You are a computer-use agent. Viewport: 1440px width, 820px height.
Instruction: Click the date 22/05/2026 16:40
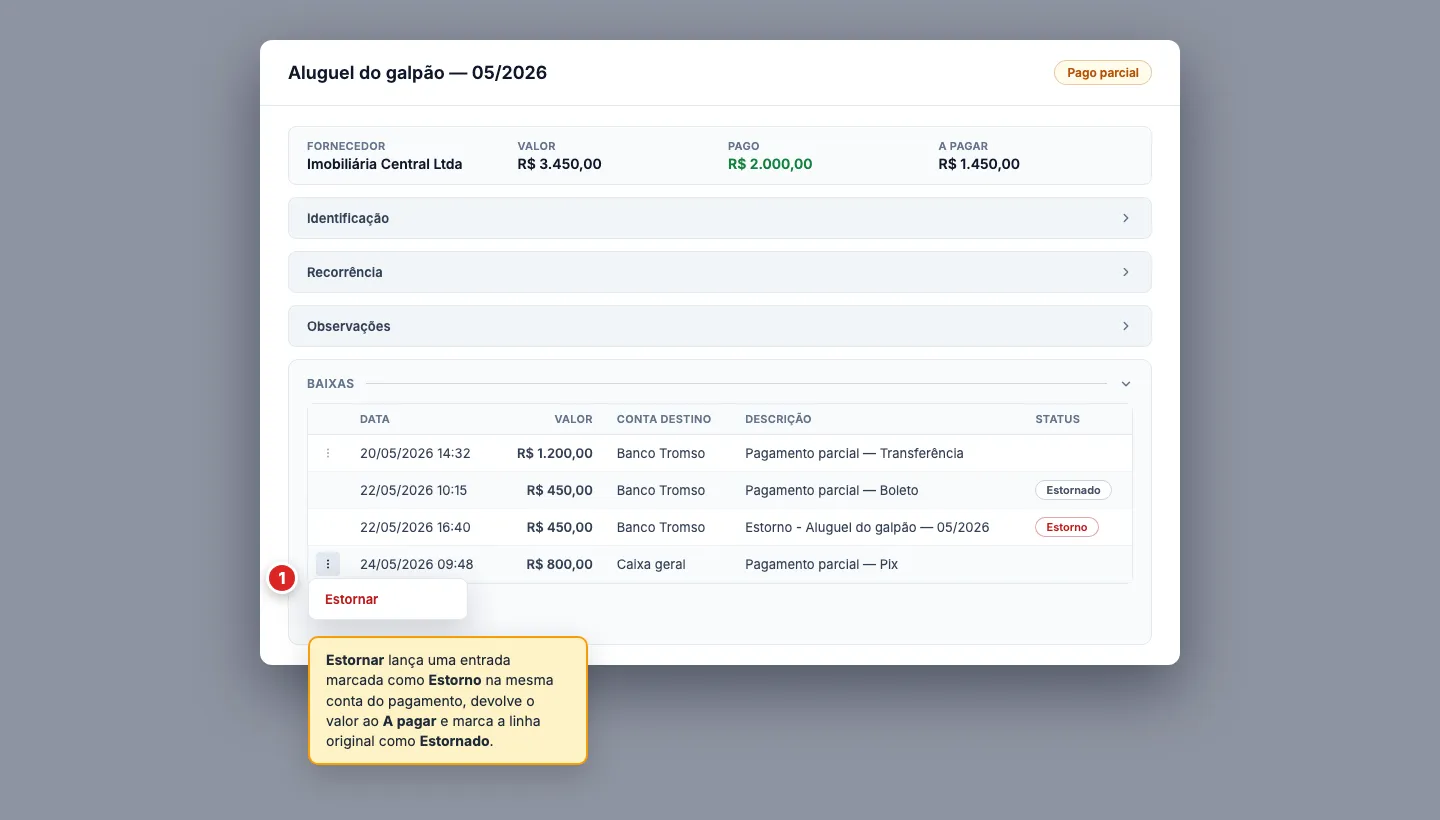[x=415, y=527]
